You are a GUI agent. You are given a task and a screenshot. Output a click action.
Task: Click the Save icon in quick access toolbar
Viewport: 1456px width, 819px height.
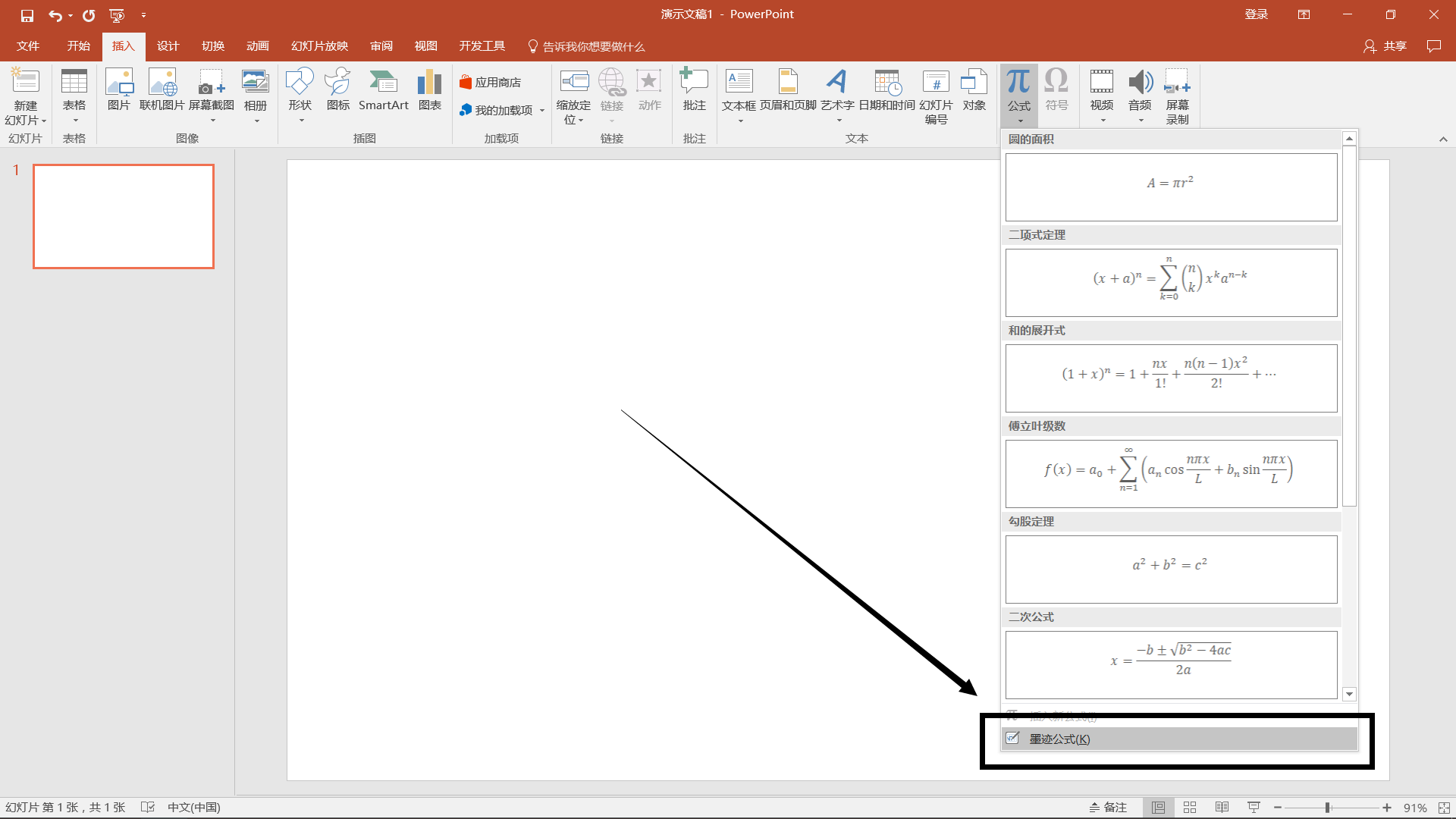pyautogui.click(x=27, y=15)
